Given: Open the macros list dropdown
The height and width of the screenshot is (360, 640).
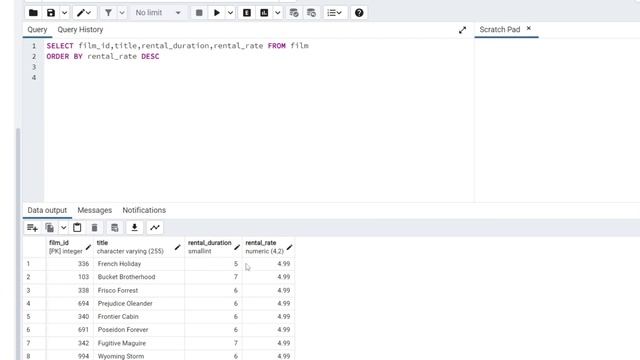Looking at the screenshot, I should coord(335,13).
